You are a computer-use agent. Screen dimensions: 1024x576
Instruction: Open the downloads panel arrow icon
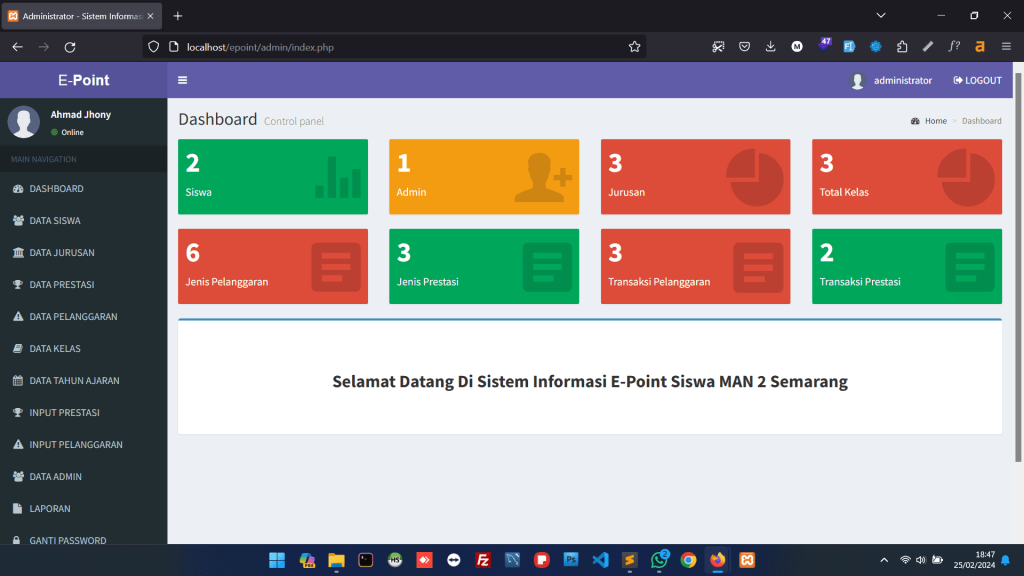(770, 46)
